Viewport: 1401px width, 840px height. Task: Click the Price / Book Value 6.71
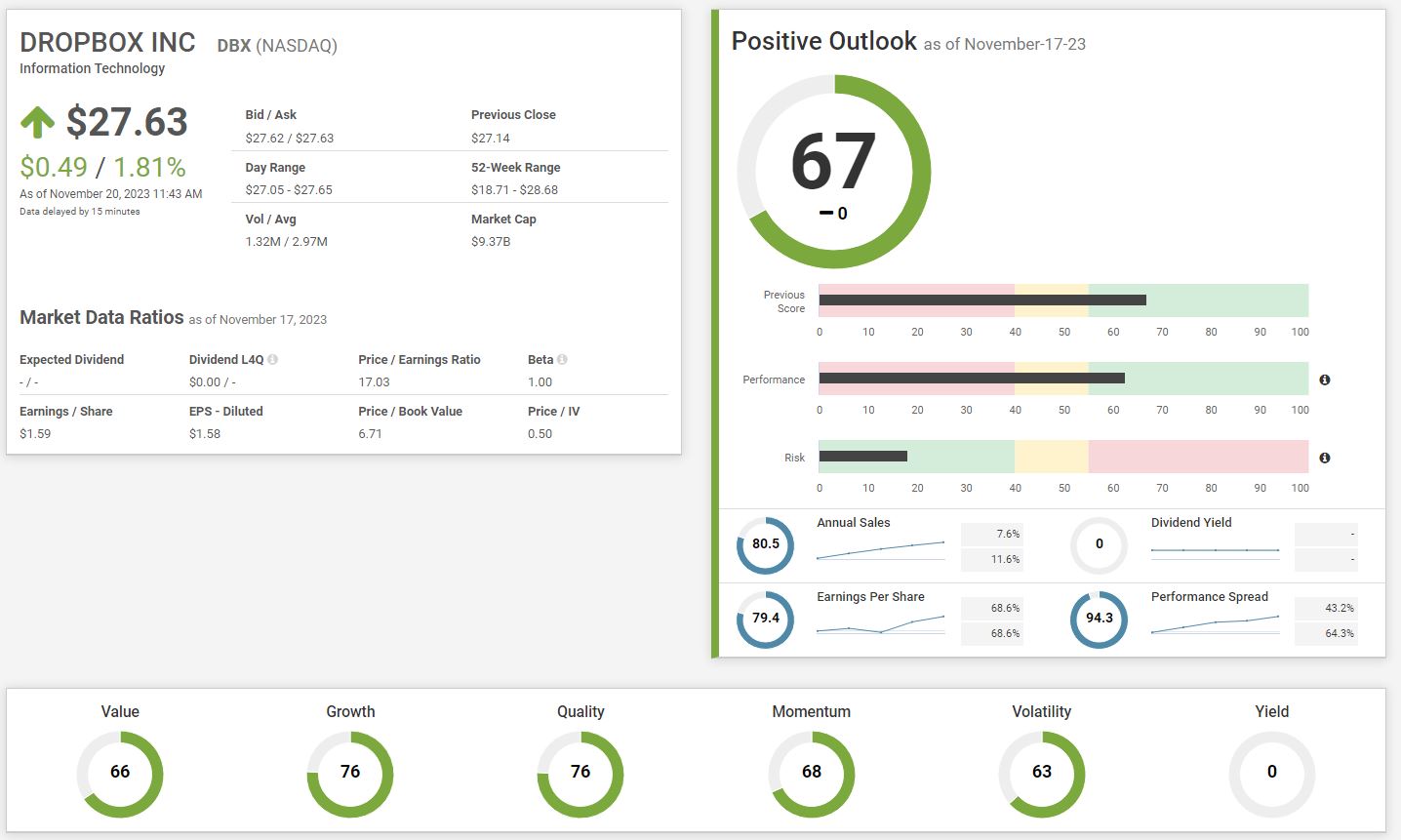(x=370, y=434)
